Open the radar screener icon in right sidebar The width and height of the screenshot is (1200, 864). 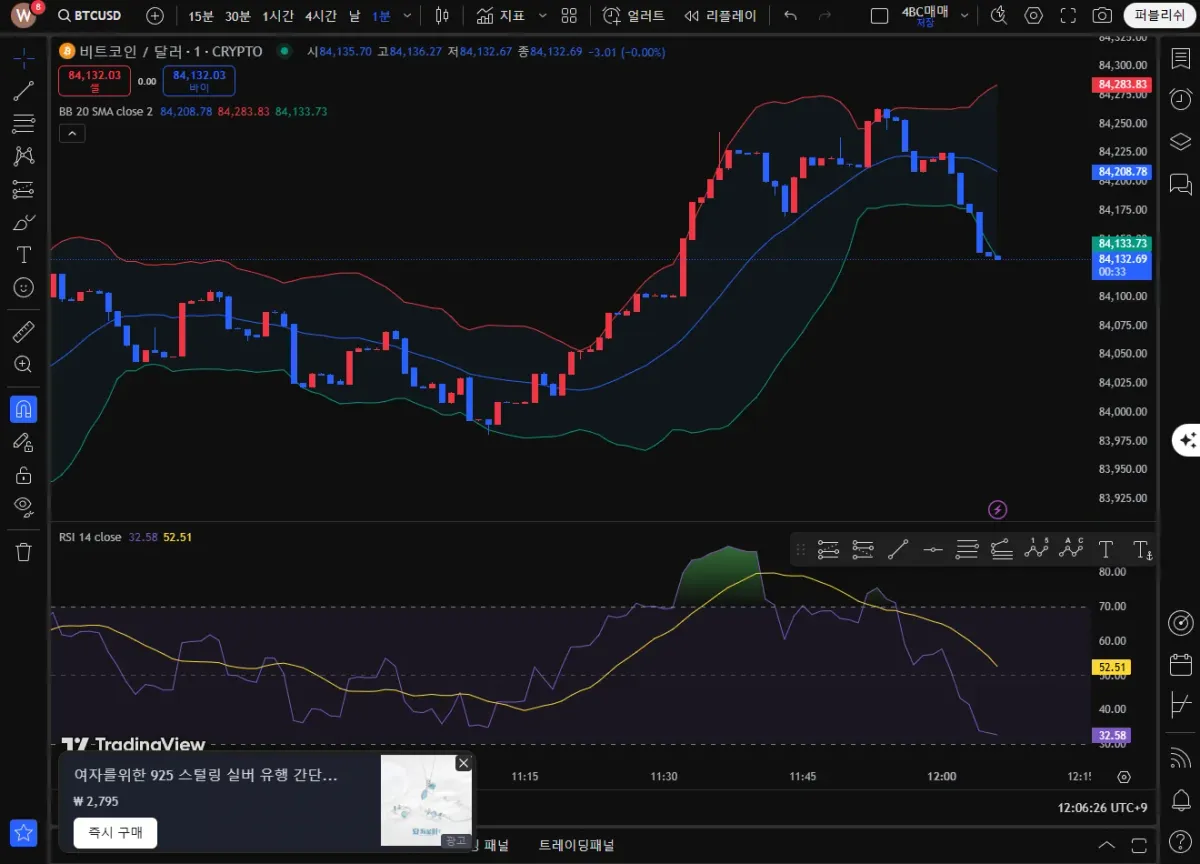click(x=1181, y=622)
